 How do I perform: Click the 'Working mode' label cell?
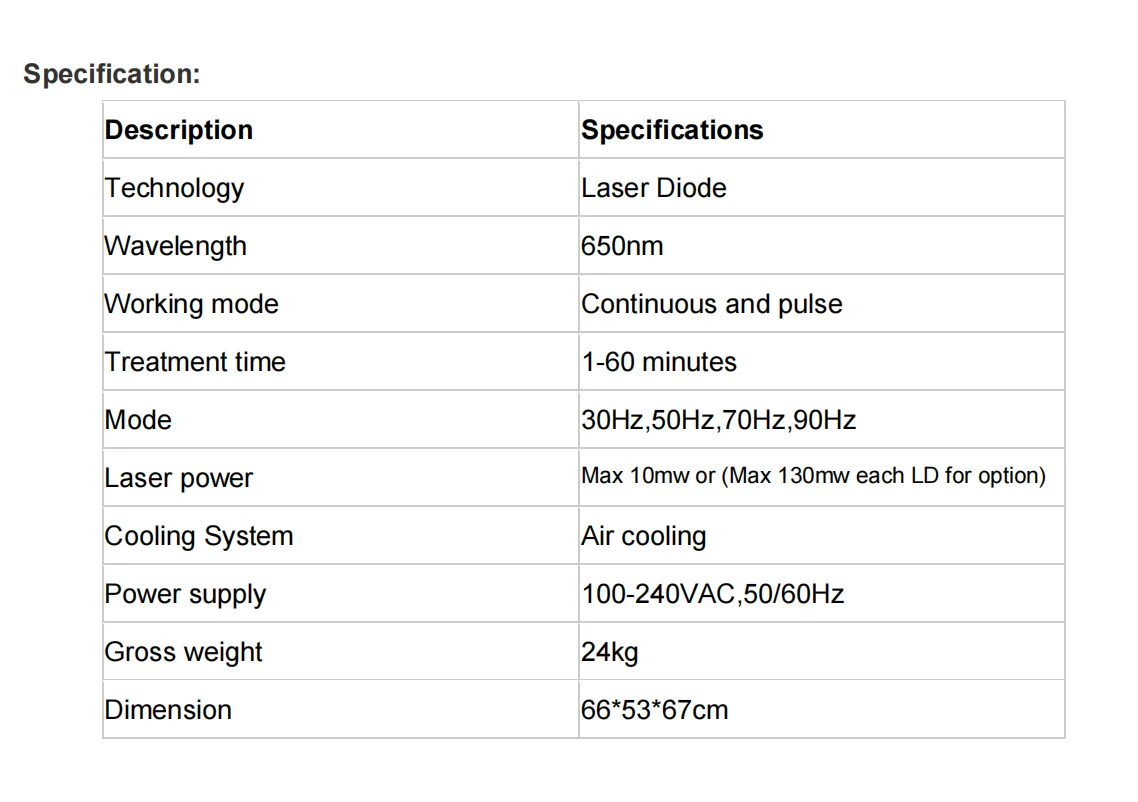pos(192,304)
